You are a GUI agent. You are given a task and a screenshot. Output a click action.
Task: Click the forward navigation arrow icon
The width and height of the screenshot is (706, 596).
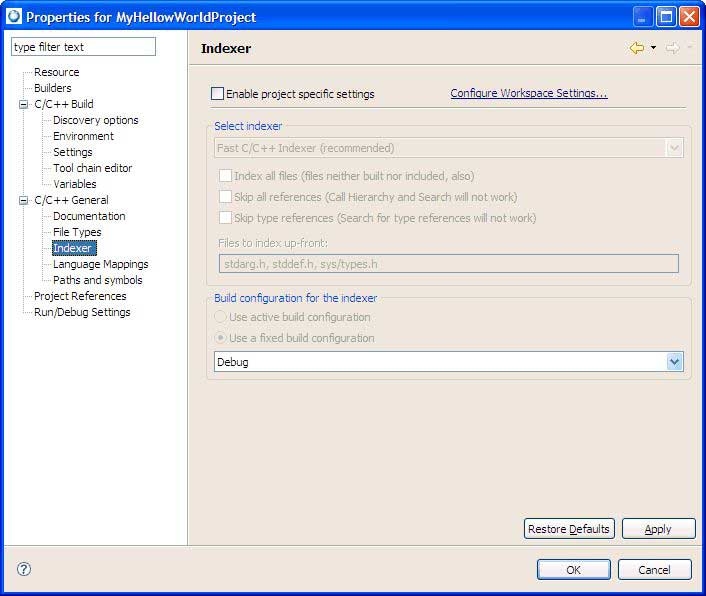[672, 48]
